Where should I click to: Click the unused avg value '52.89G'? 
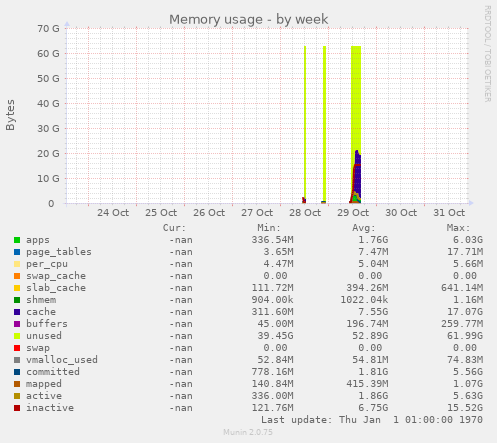[x=370, y=336]
